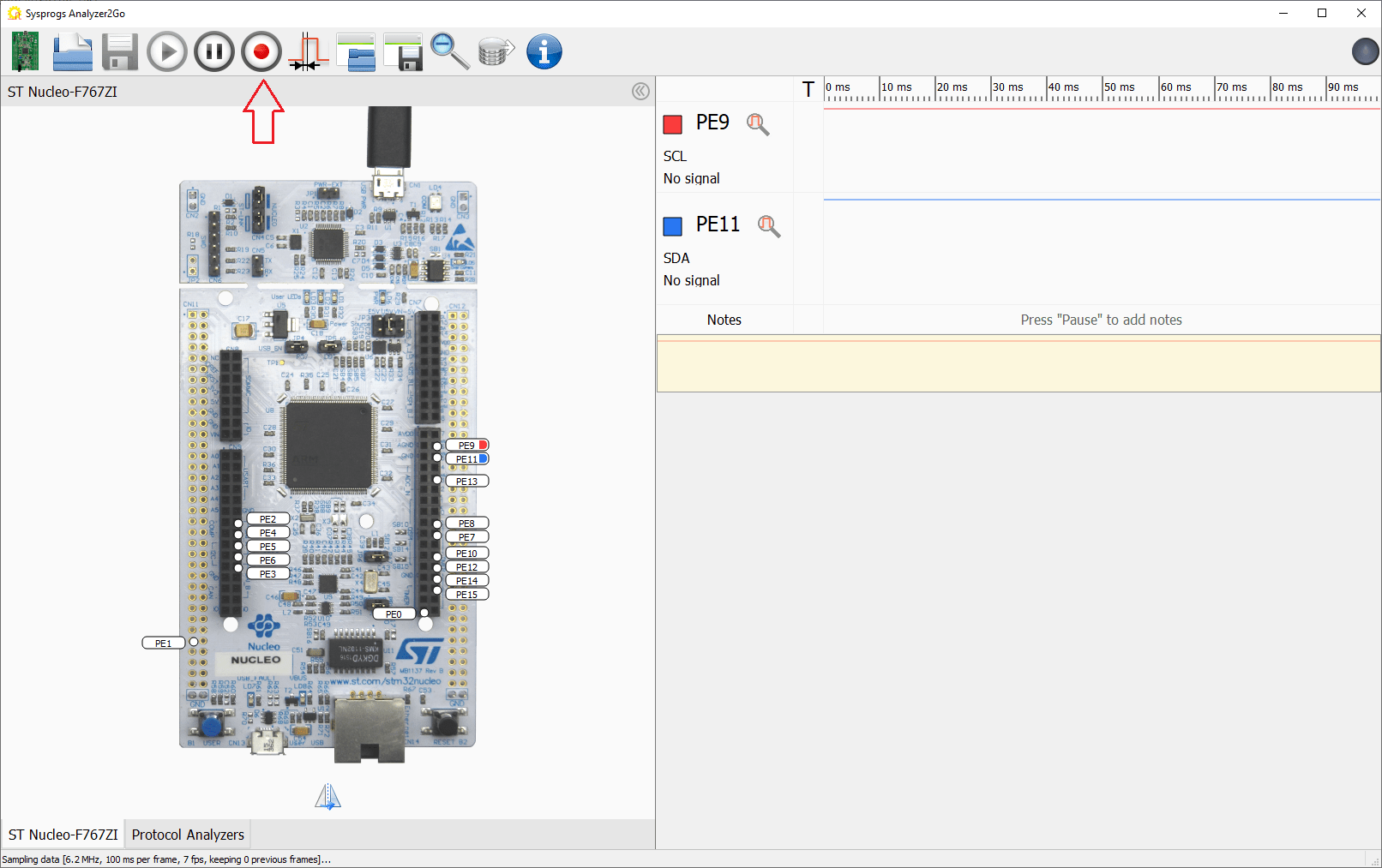
Task: Enable the PE3 pin on board
Action: point(267,573)
